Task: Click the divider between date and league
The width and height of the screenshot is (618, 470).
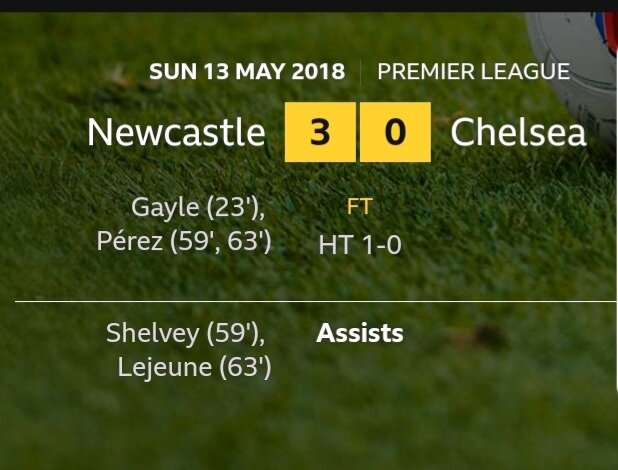Action: (361, 72)
